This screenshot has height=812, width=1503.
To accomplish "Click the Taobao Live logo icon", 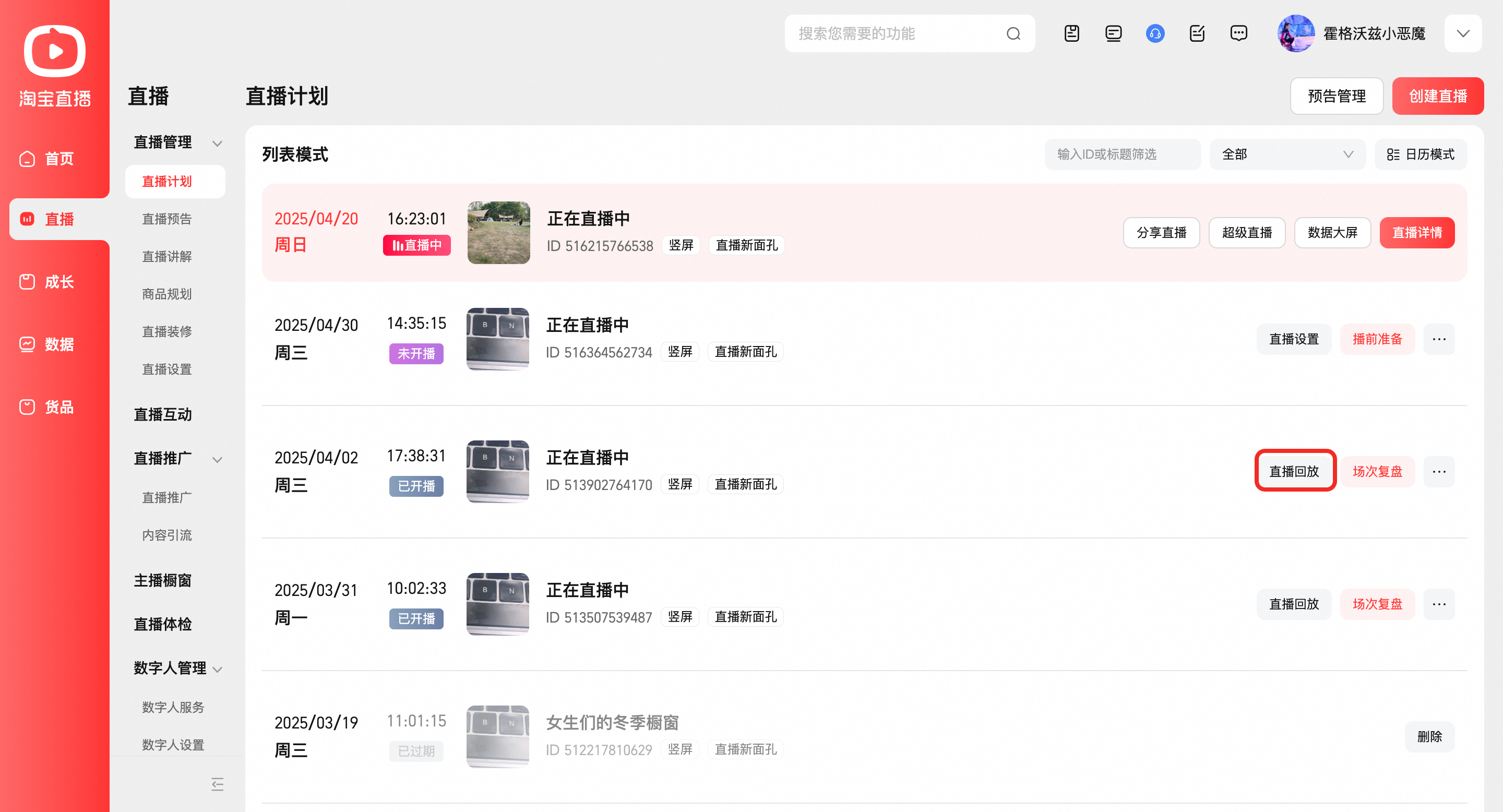I will point(54,51).
